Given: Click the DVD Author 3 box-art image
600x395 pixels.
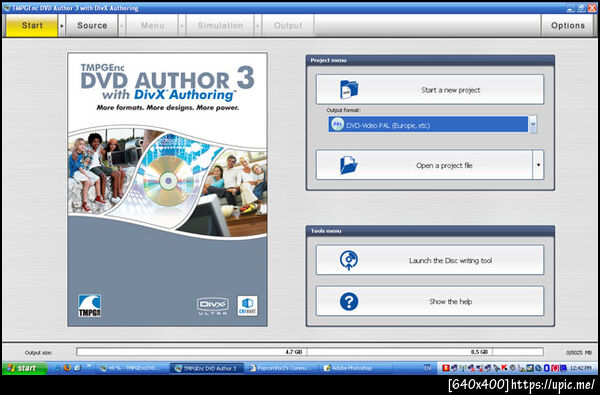Looking at the screenshot, I should [x=167, y=189].
